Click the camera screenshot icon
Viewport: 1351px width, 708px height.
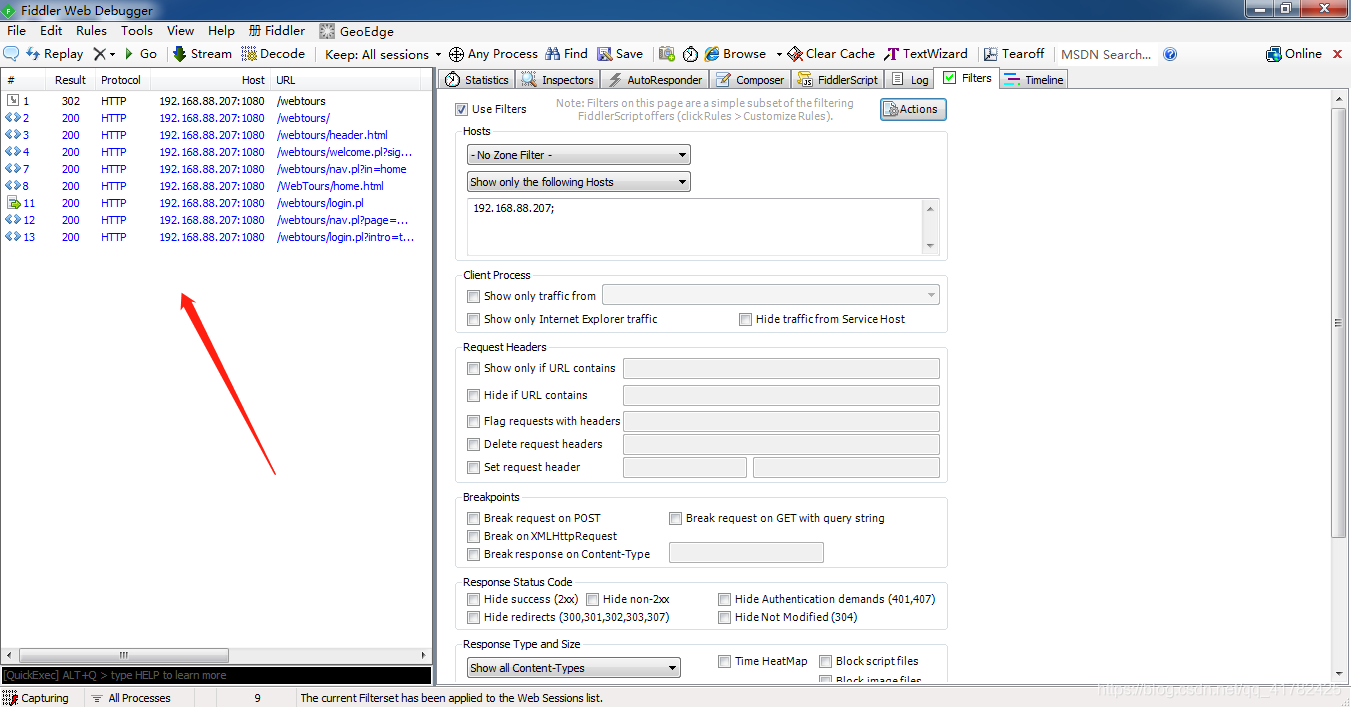pyautogui.click(x=666, y=54)
